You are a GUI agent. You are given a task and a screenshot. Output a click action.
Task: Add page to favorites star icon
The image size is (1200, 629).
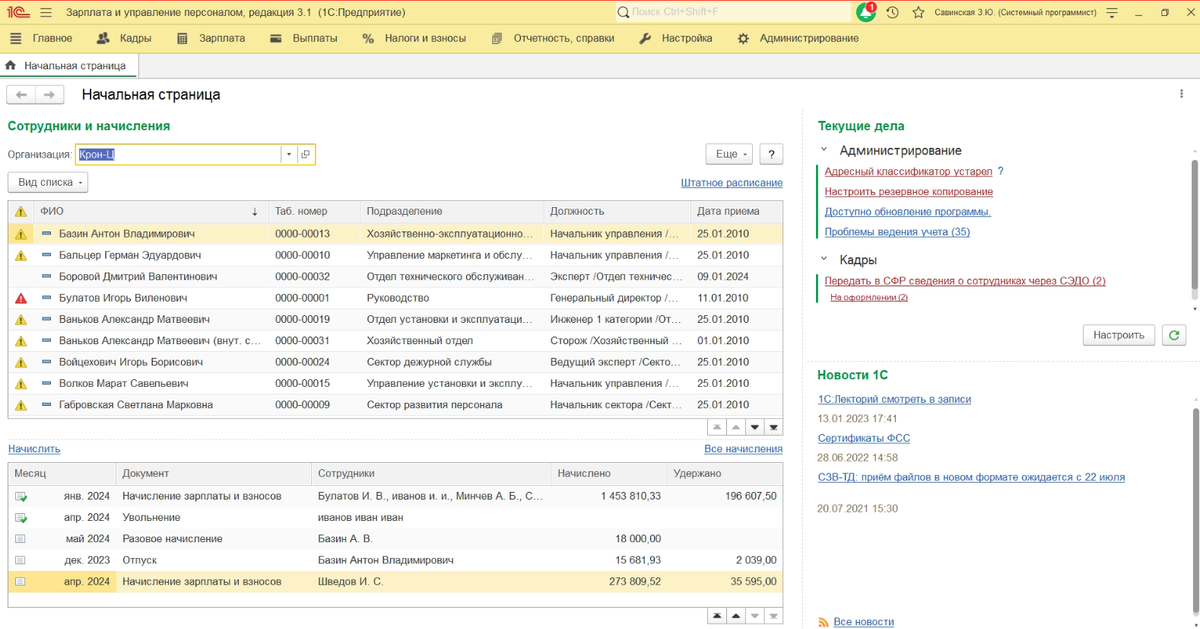(918, 12)
